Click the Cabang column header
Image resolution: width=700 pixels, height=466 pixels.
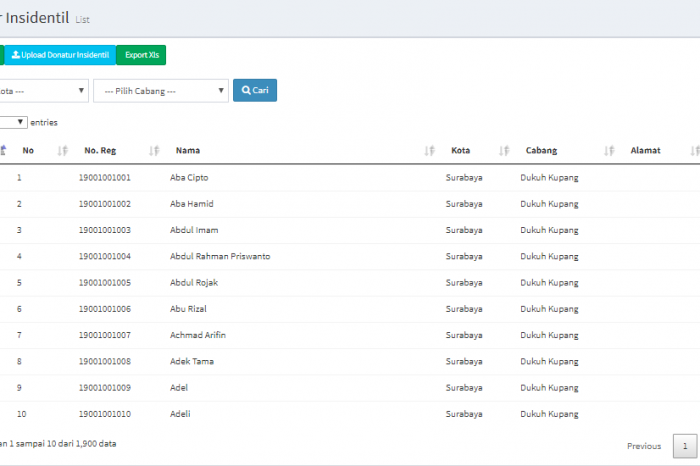pyautogui.click(x=541, y=150)
